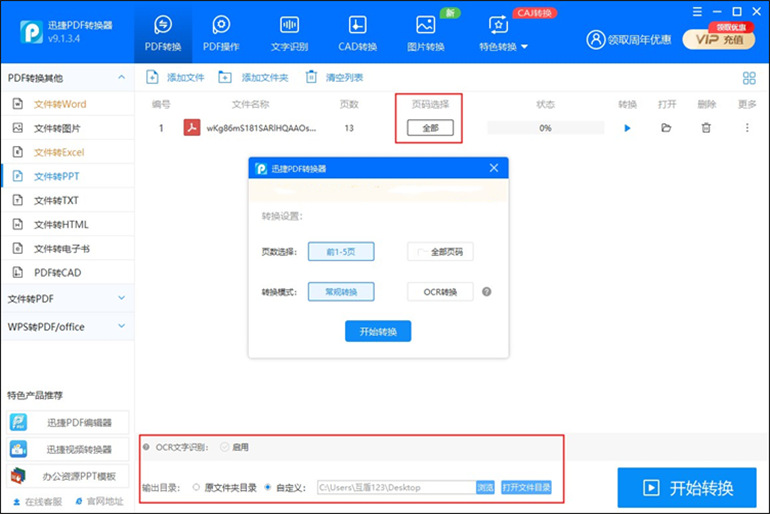
Task: Toggle the grid view icon
Action: (x=749, y=78)
